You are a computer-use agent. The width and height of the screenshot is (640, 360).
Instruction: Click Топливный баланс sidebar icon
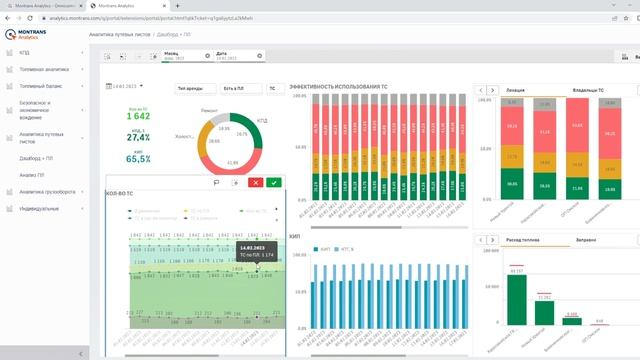coord(10,86)
